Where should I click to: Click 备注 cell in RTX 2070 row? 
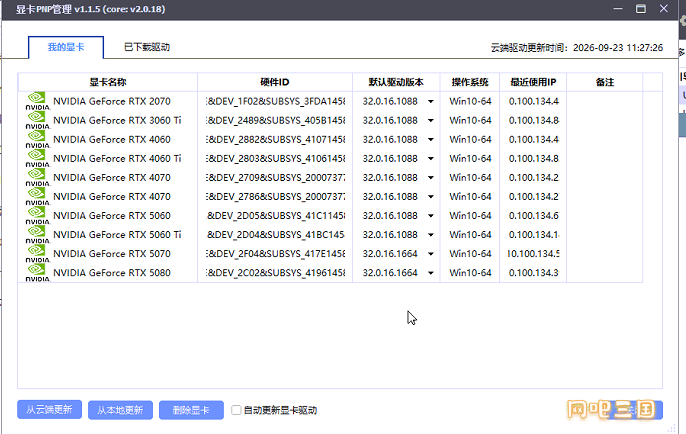(x=605, y=102)
